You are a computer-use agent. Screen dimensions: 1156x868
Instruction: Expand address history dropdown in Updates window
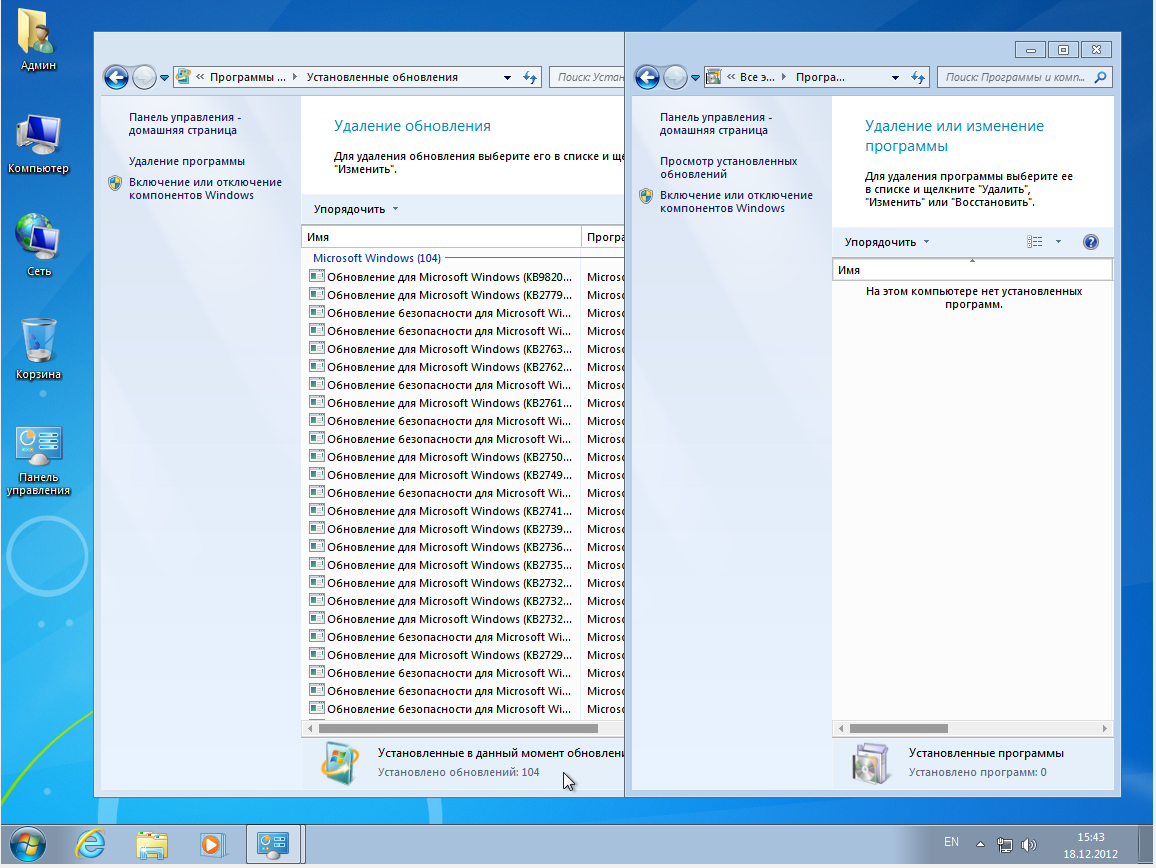point(507,77)
